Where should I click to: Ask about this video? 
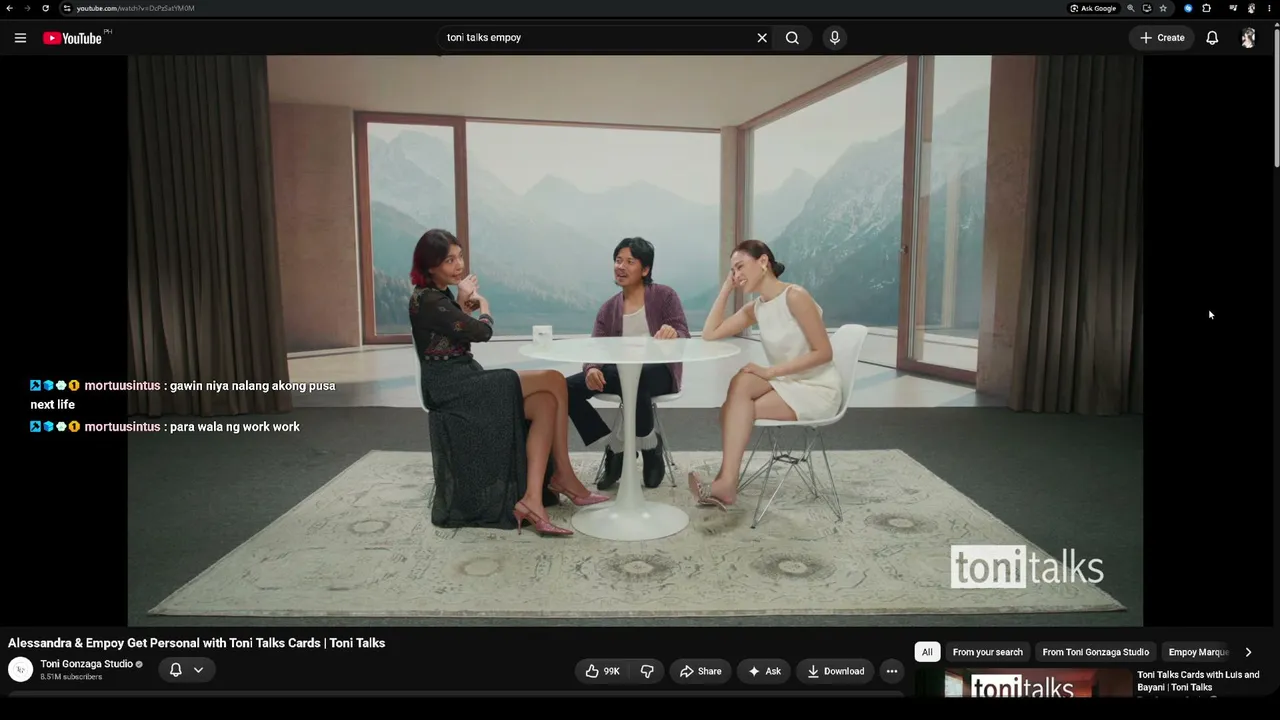pyautogui.click(x=764, y=671)
